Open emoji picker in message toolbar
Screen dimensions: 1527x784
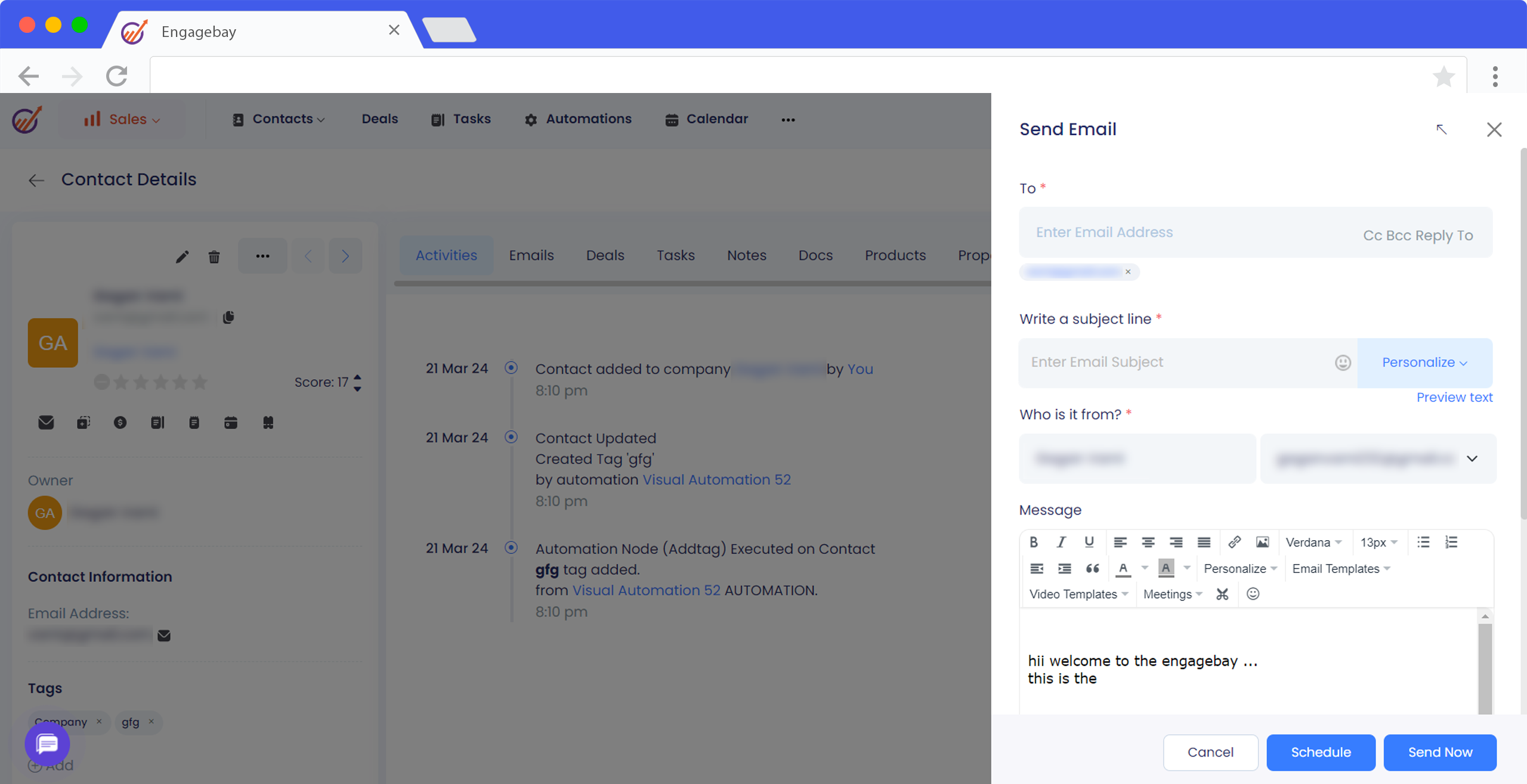1253,594
